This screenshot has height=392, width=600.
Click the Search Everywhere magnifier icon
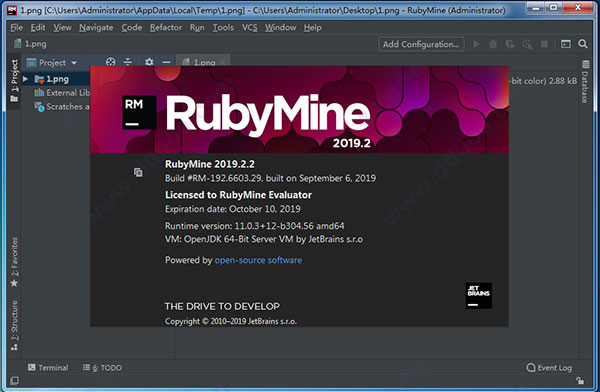click(x=583, y=44)
